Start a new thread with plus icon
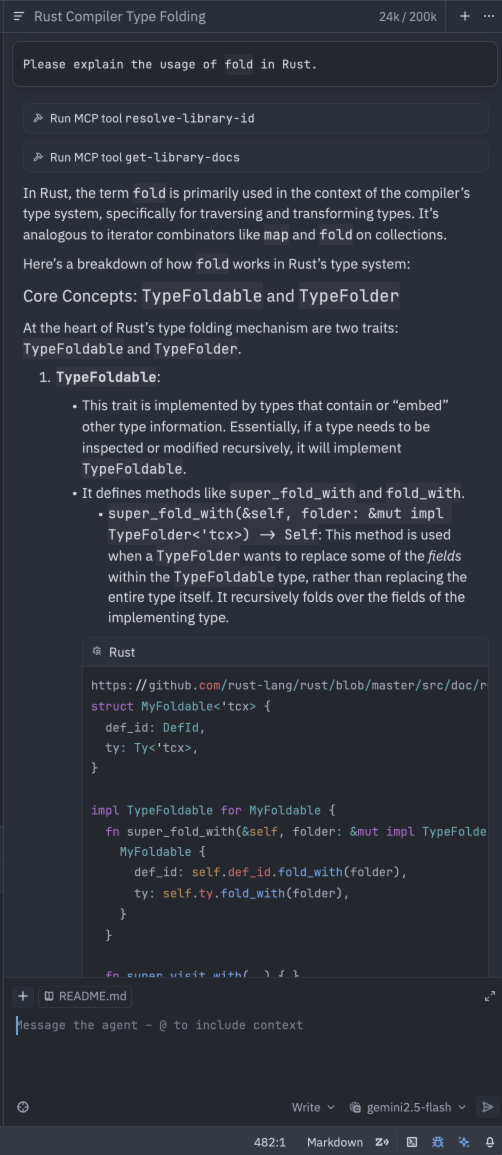502x1155 pixels. [x=464, y=16]
